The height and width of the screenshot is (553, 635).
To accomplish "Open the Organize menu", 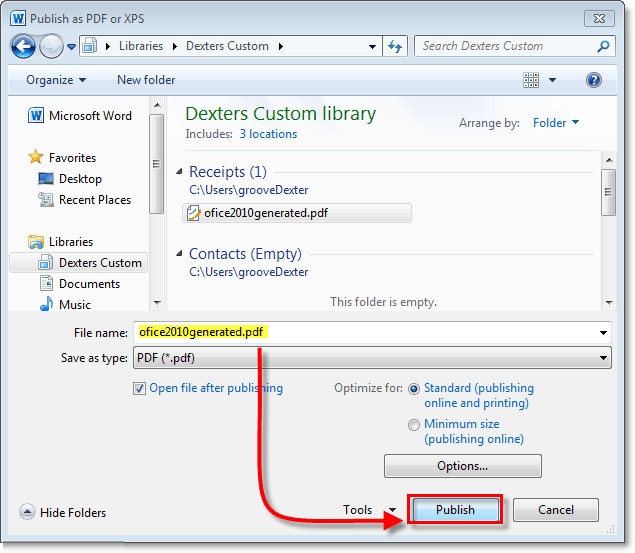I will tap(56, 80).
